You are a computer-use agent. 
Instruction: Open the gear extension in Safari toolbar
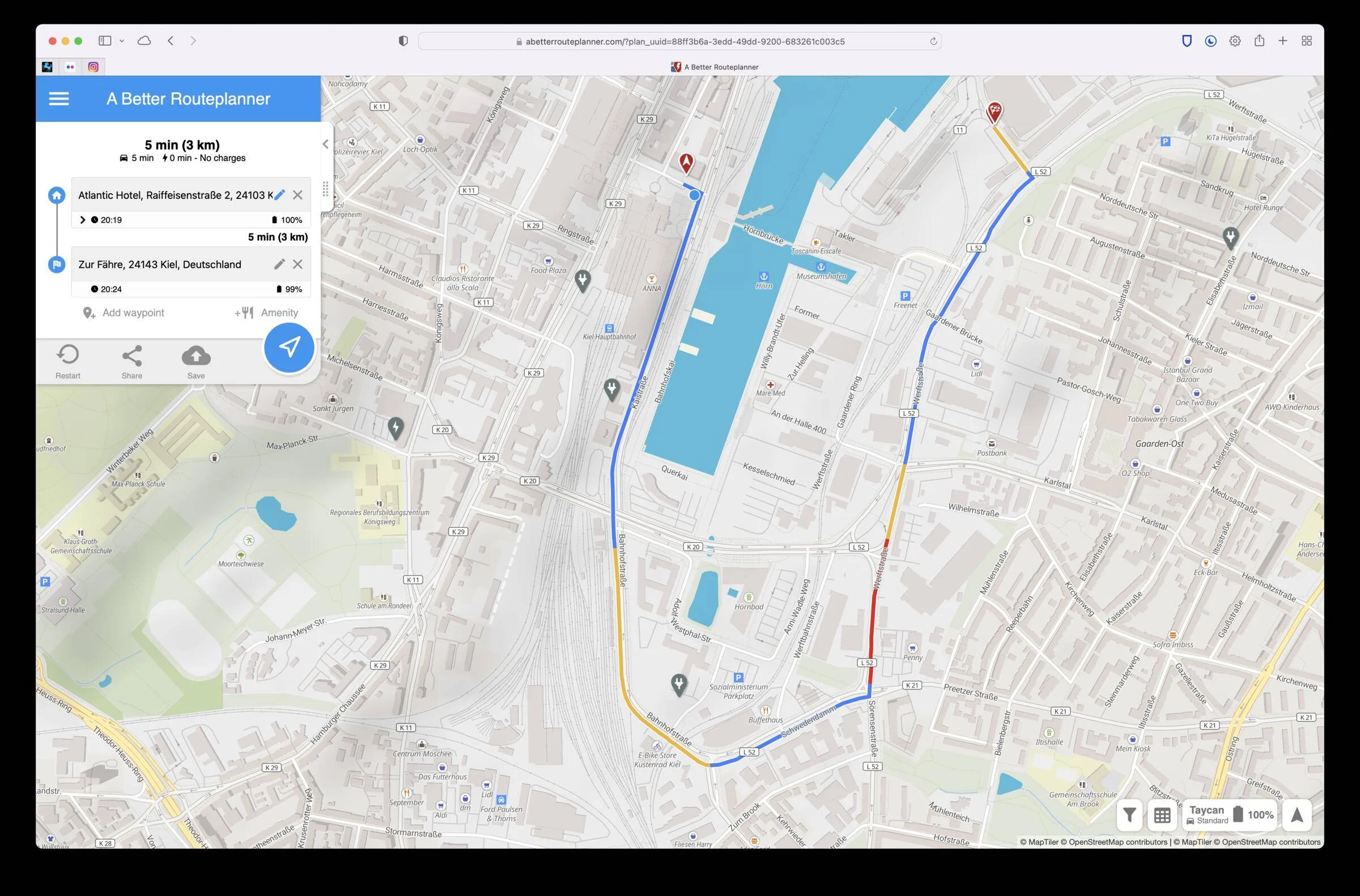(x=1235, y=41)
